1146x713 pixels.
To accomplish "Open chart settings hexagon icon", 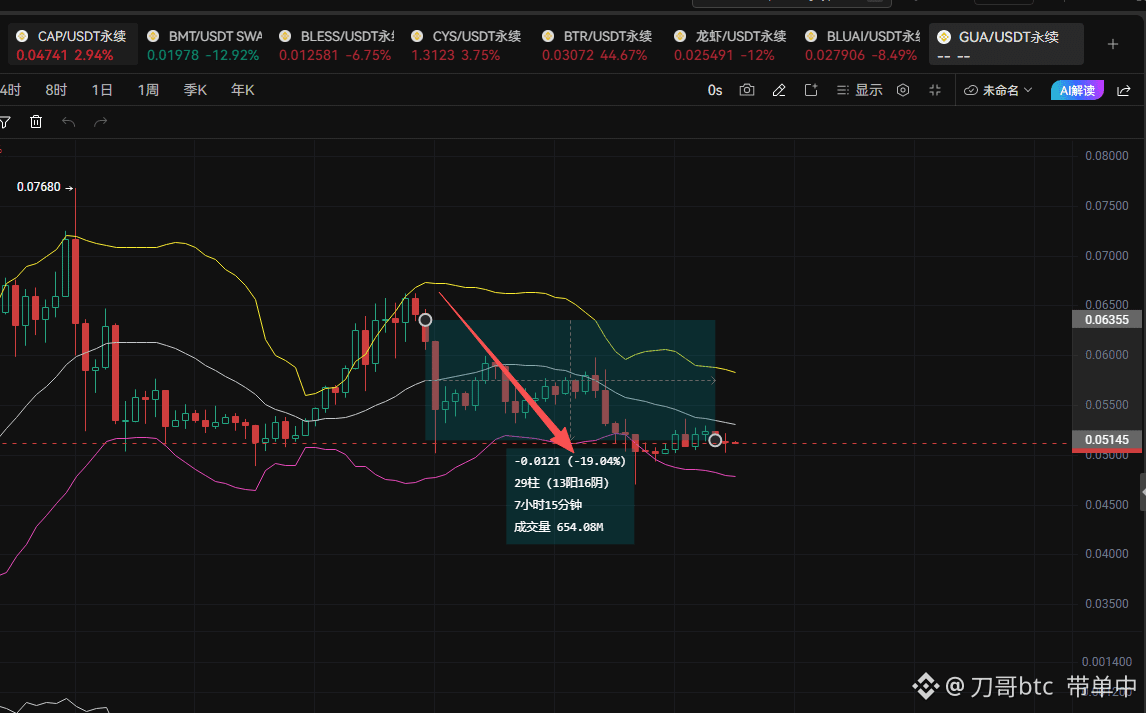I will pyautogui.click(x=903, y=90).
